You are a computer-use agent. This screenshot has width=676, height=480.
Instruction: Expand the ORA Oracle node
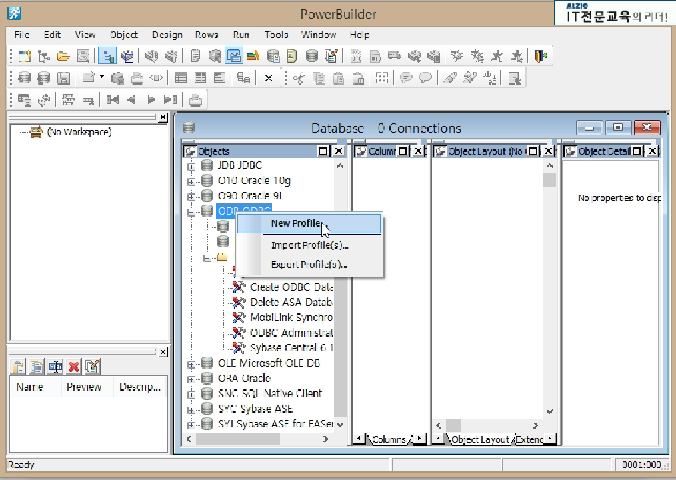[191, 379]
